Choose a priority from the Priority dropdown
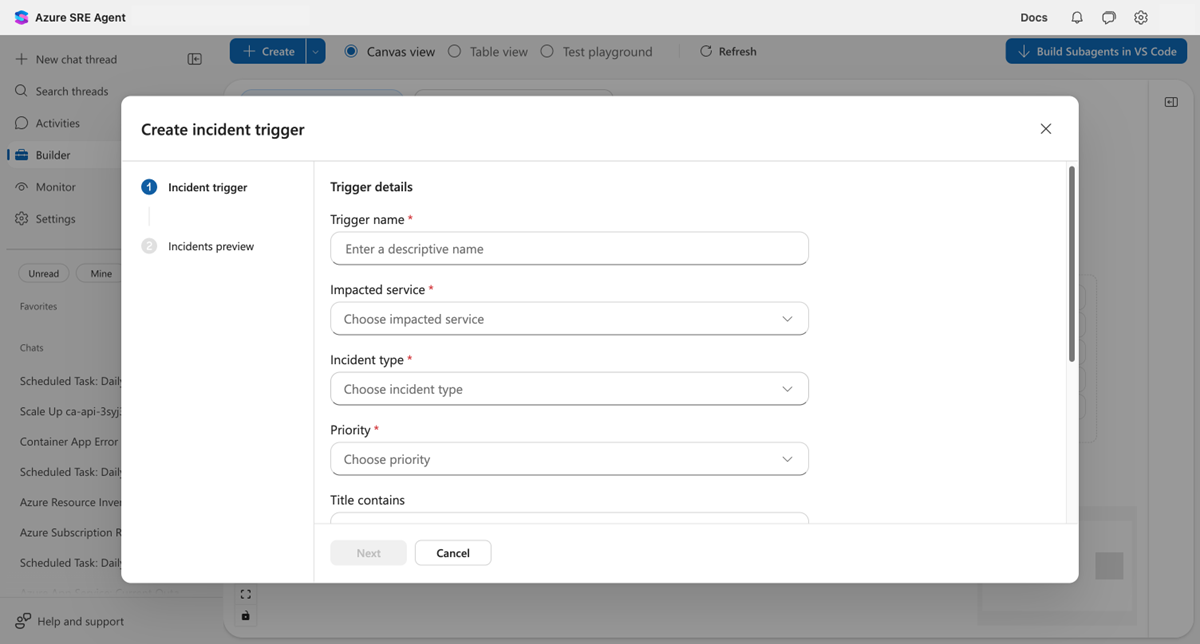 [x=569, y=458]
